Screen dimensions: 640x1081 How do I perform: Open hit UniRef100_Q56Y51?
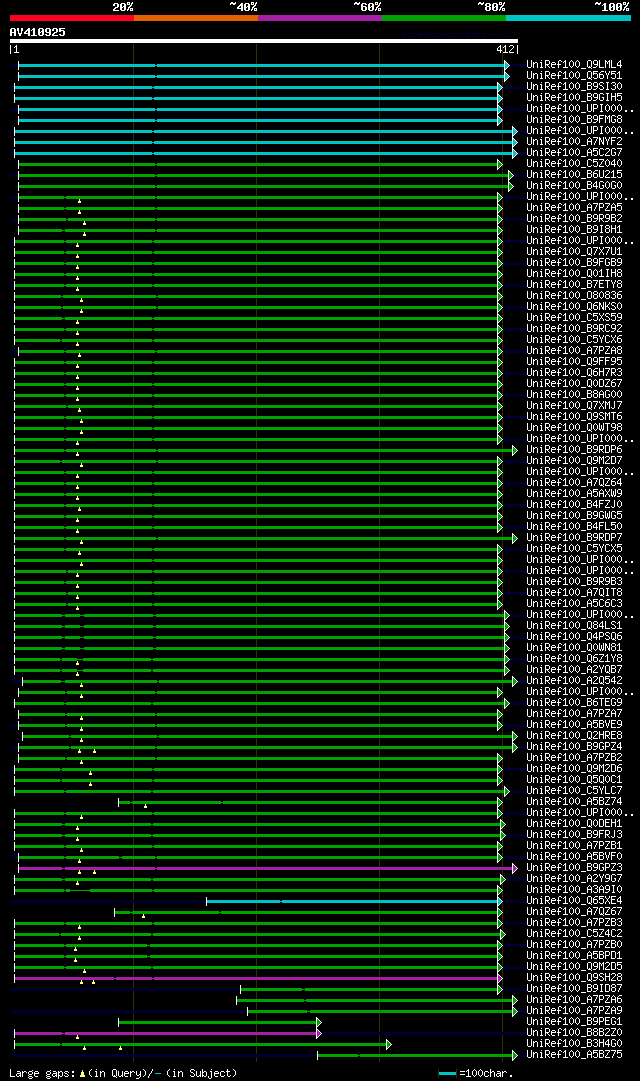tap(574, 76)
